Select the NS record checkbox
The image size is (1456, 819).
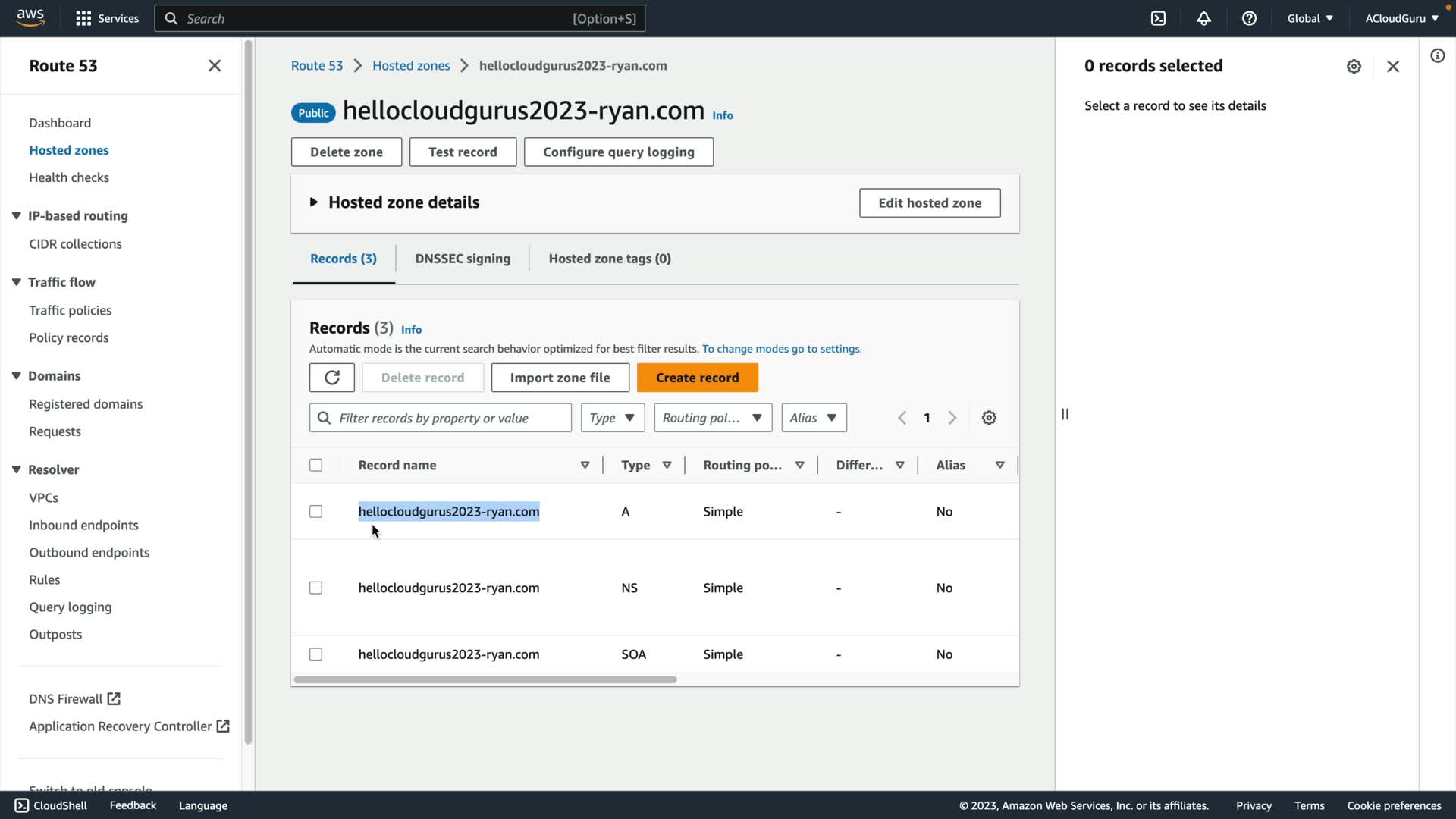pos(316,588)
